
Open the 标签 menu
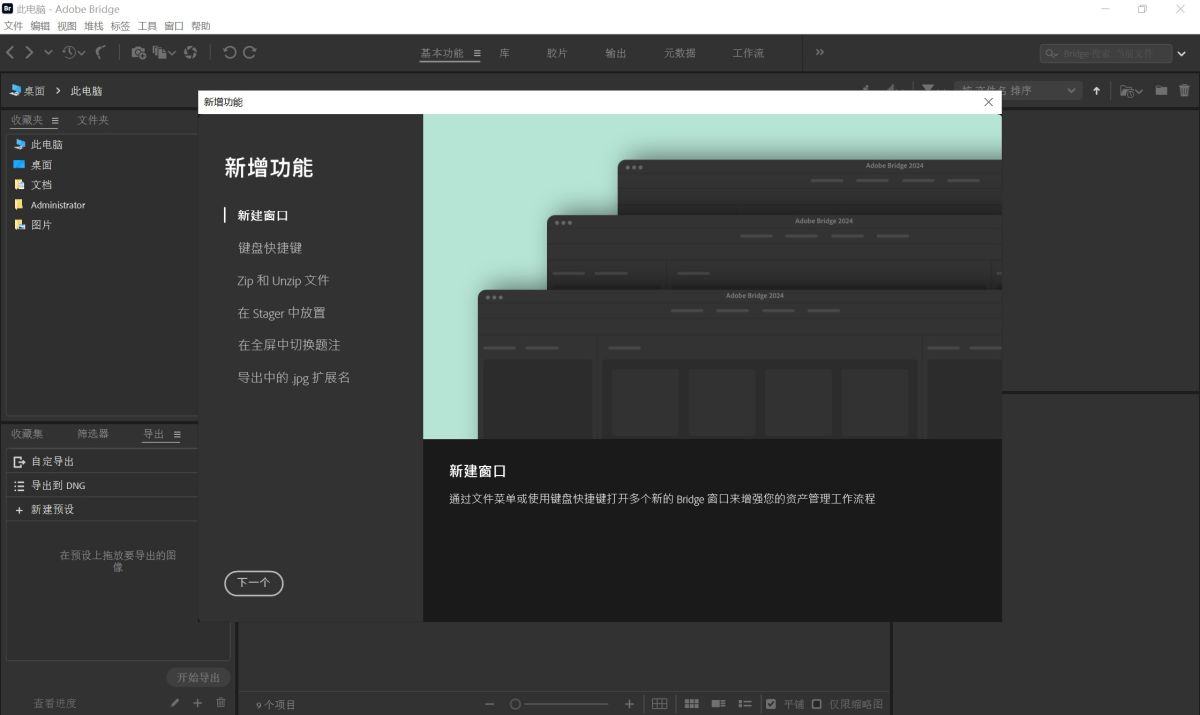pos(120,26)
